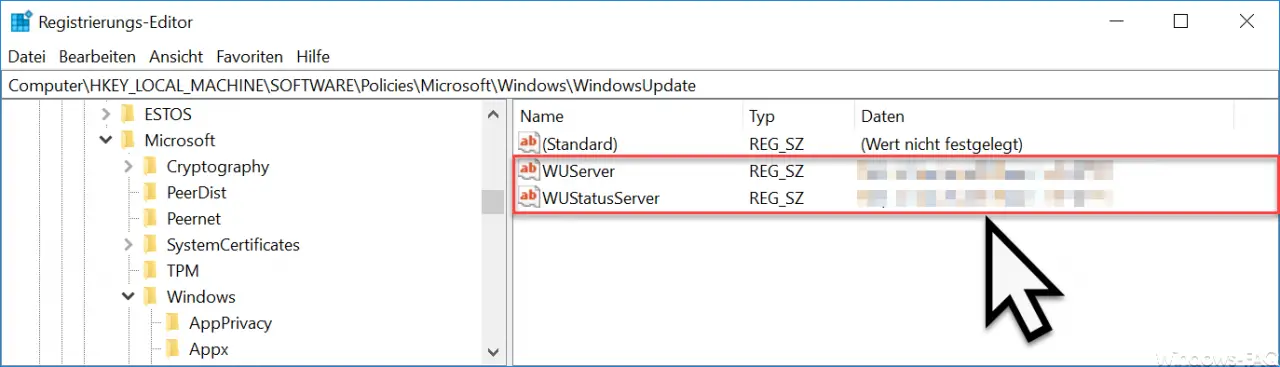Screen dimensions: 1280x367
Task: Click the Peernet key label
Action: point(194,219)
